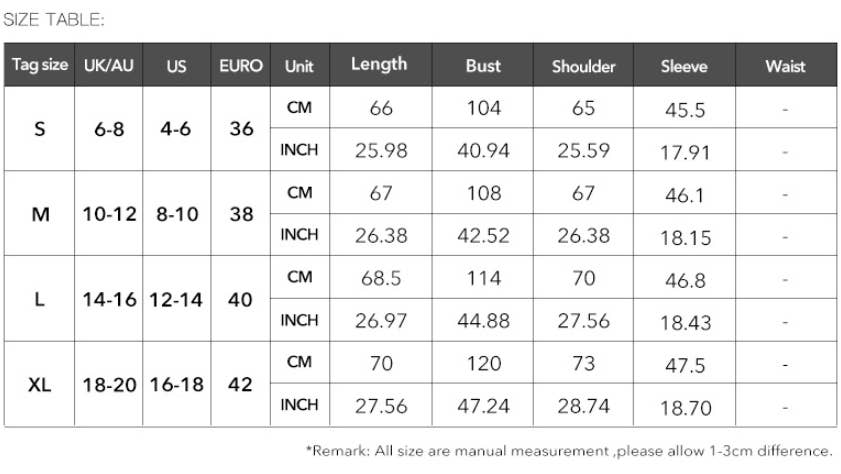
Task: Click the 42.52 bust inch value
Action: pyautogui.click(x=483, y=236)
